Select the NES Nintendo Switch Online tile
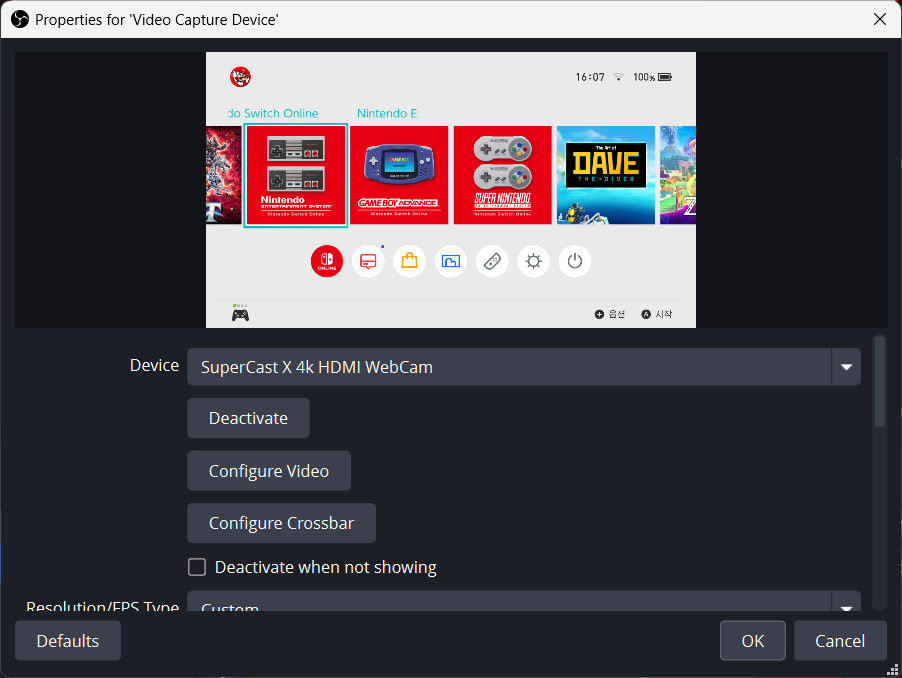 (296, 175)
